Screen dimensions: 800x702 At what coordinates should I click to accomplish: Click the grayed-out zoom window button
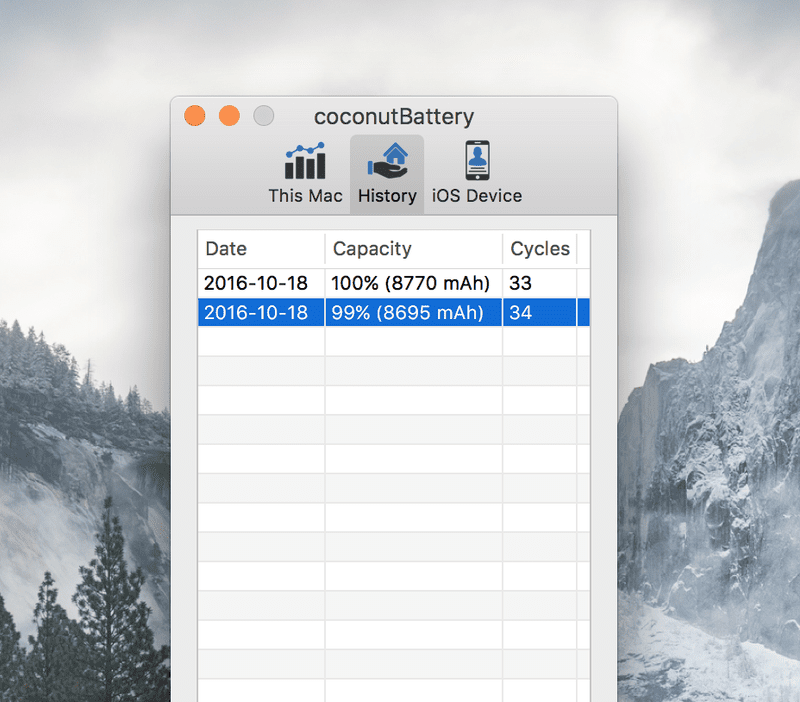[x=263, y=116]
